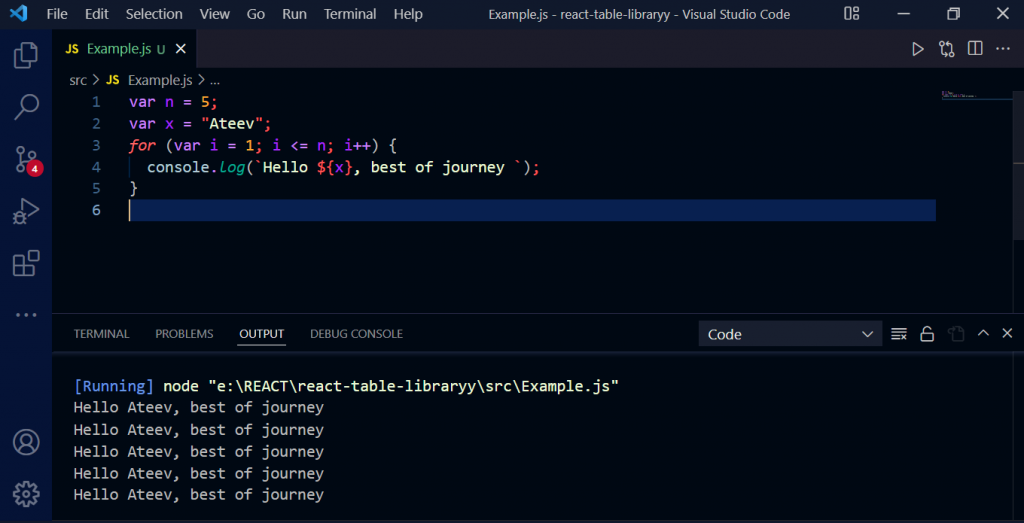Clear the output panel contents
The height and width of the screenshot is (523, 1024).
pyautogui.click(x=898, y=334)
